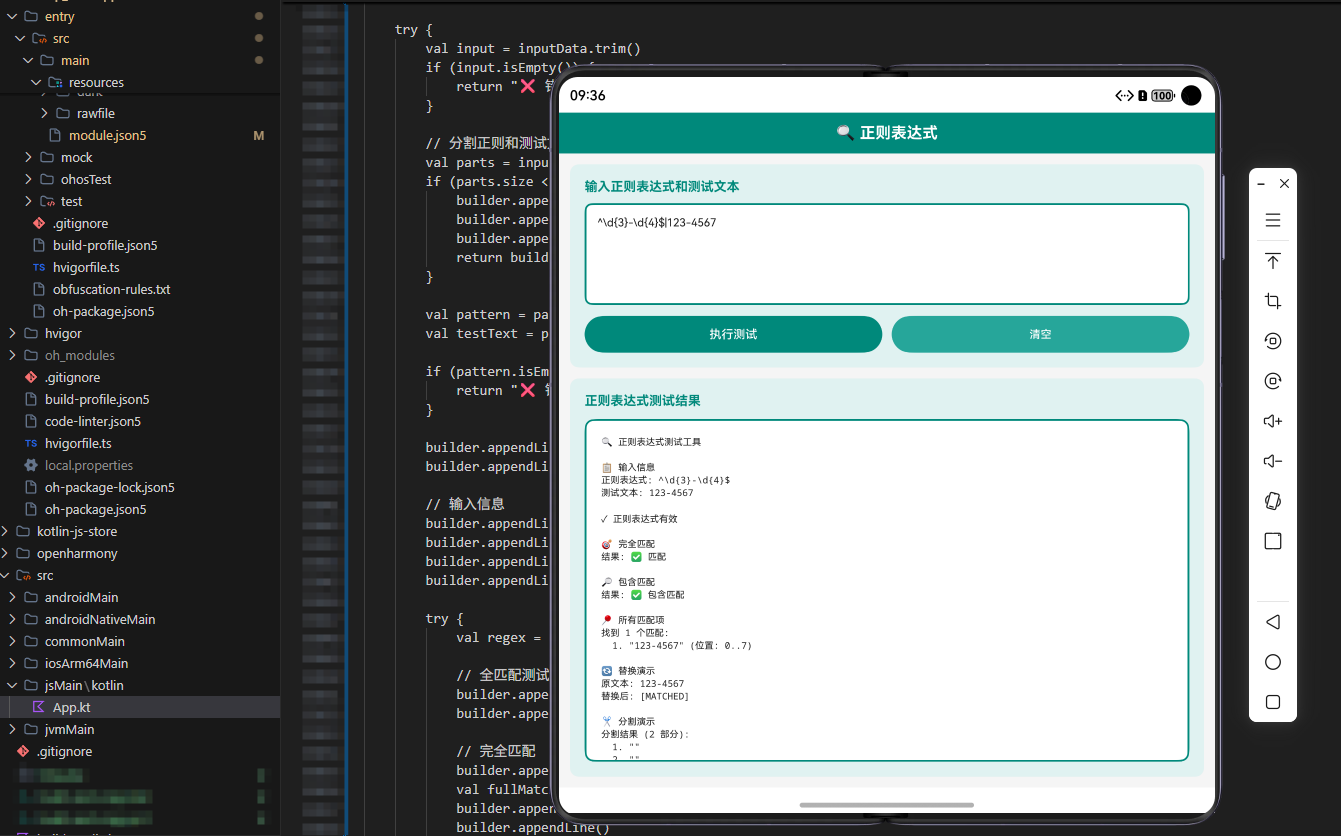Click the battery indicator in phone status bar
1341x836 pixels.
click(x=1162, y=96)
